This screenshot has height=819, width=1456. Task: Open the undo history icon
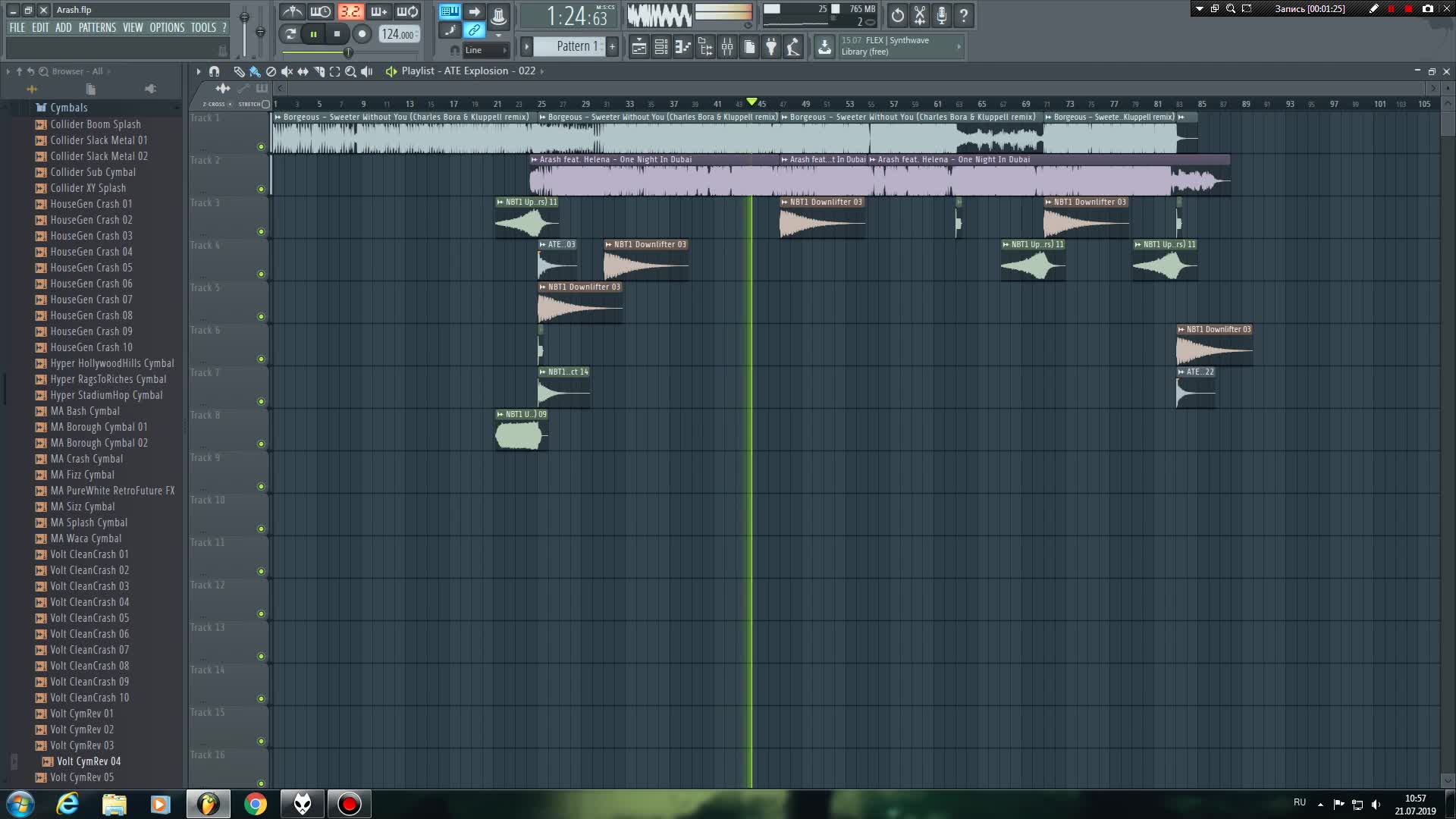coord(897,14)
